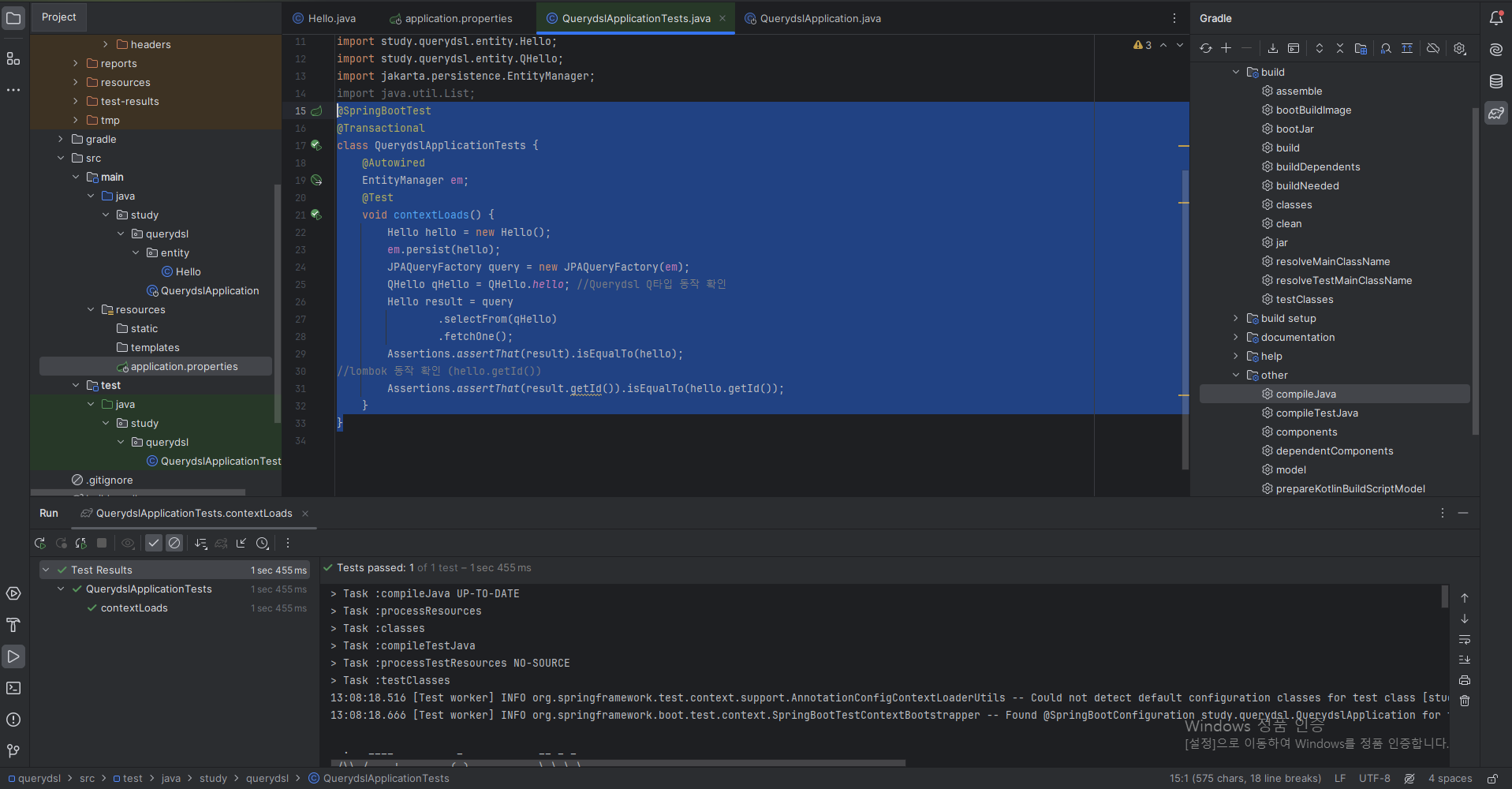This screenshot has height=789, width=1512.
Task: Expand the documentation task group
Action: 1236,337
